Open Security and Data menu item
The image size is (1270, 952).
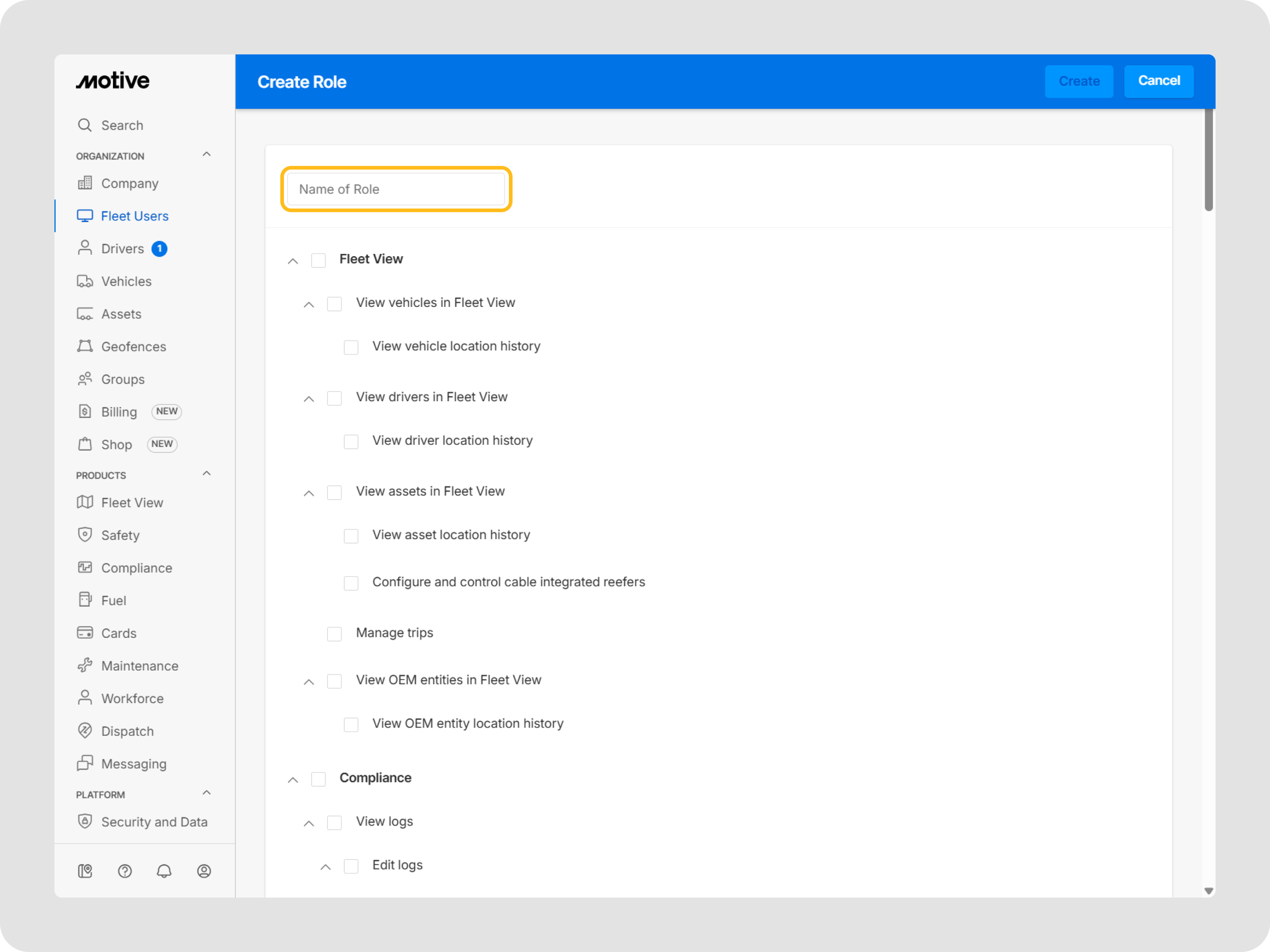(x=154, y=822)
